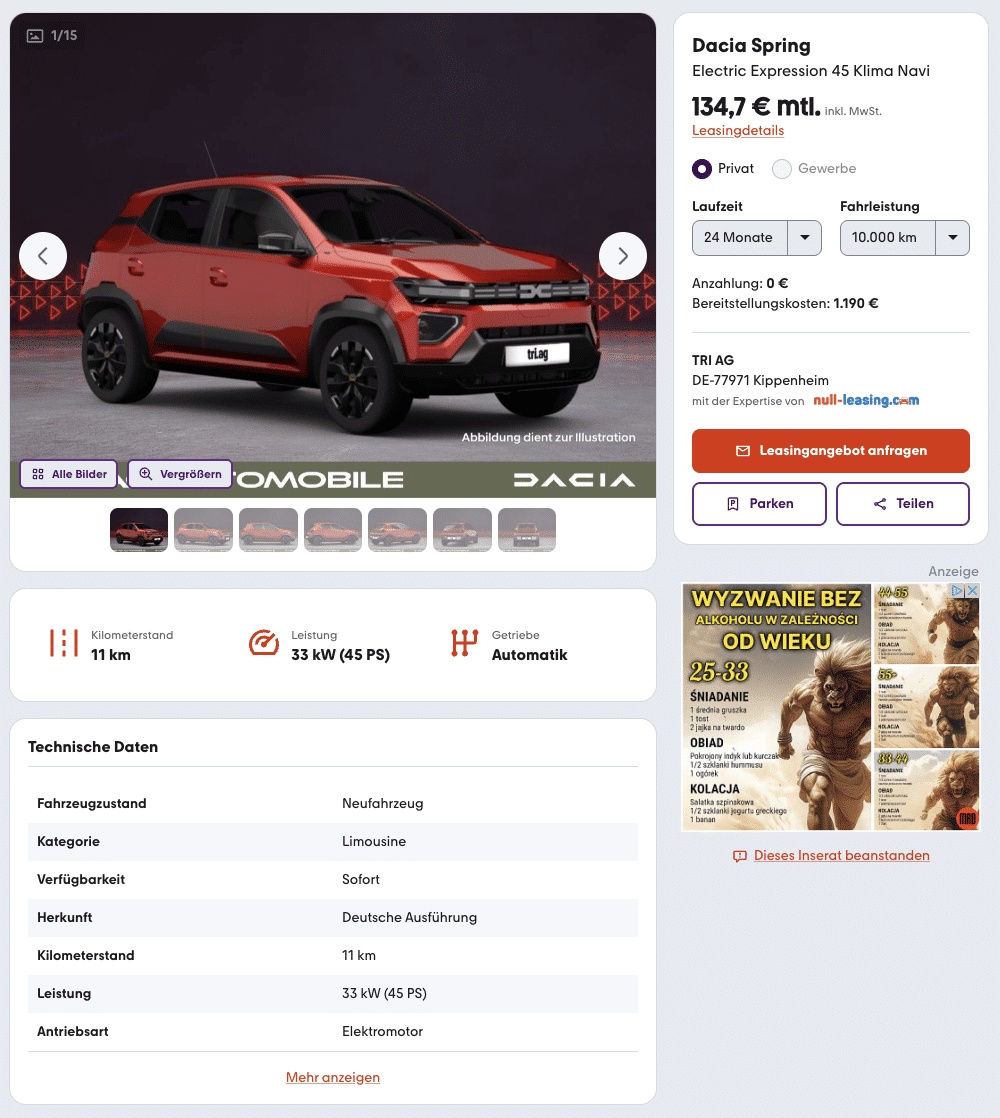The image size is (1000, 1118).
Task: Request offer via Leasingangebot anfragen
Action: click(x=831, y=451)
